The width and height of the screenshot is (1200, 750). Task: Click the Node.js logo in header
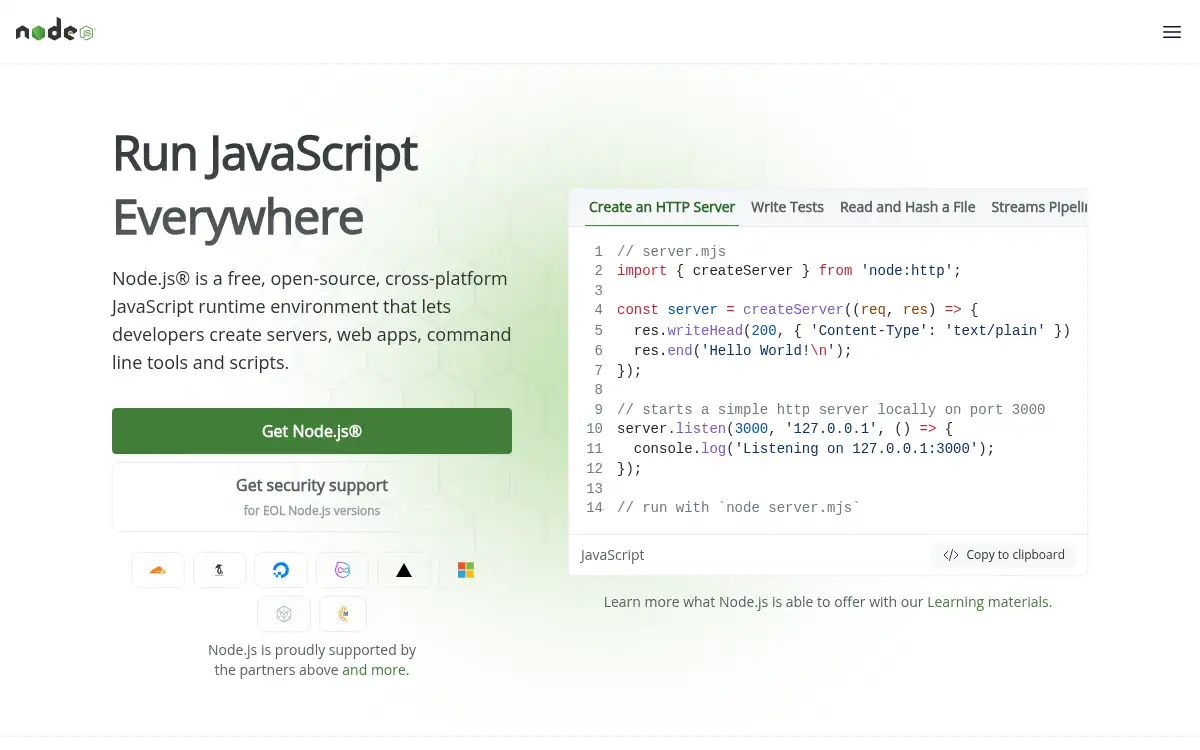[55, 32]
